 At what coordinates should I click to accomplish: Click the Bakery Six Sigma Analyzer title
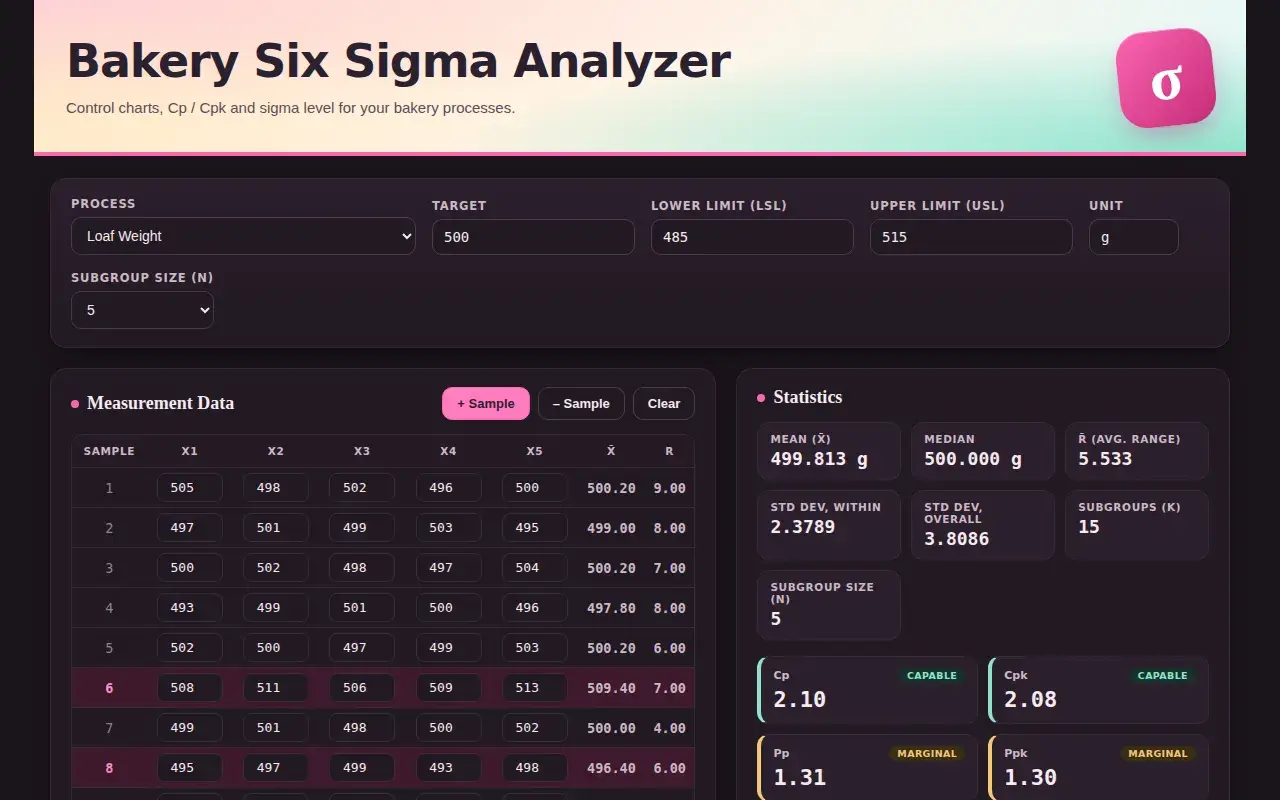point(399,61)
